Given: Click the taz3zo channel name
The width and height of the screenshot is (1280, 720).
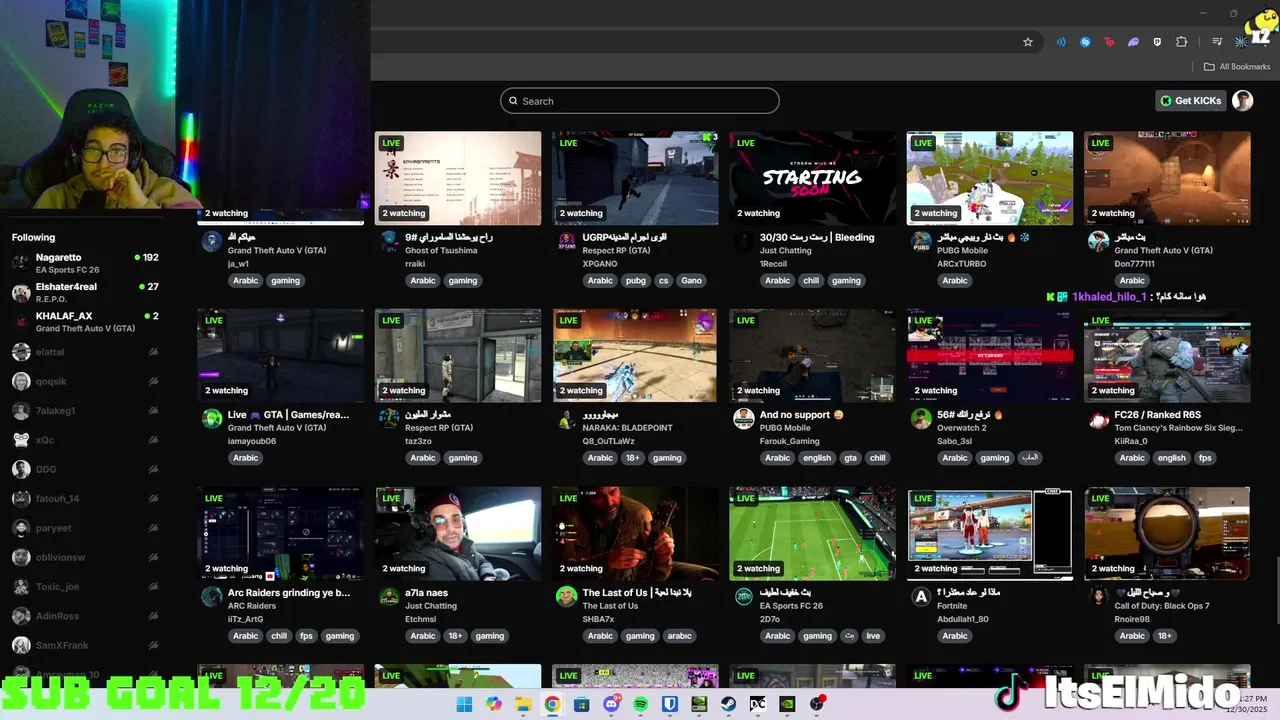Looking at the screenshot, I should [419, 441].
